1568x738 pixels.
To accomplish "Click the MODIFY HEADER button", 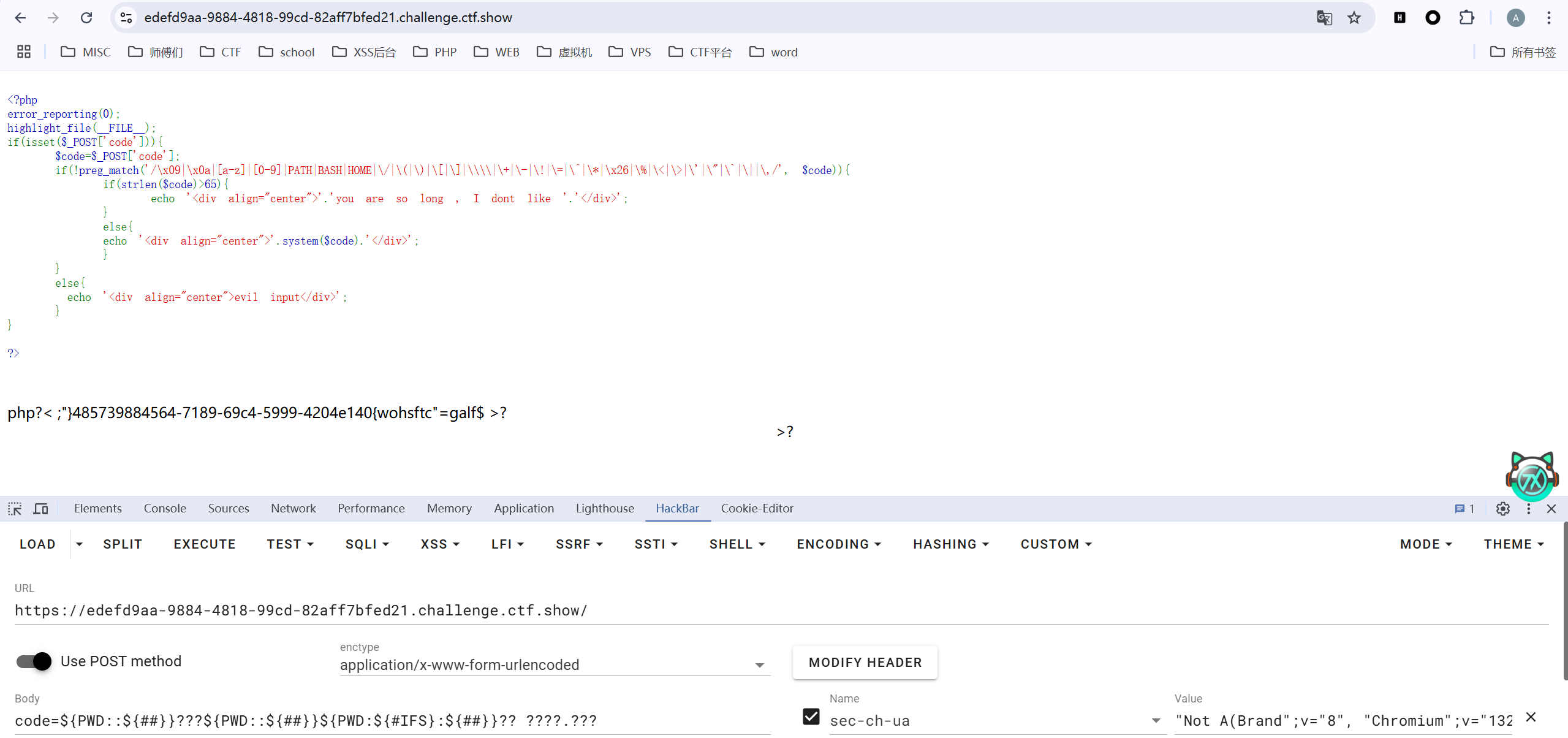I will coord(865,663).
